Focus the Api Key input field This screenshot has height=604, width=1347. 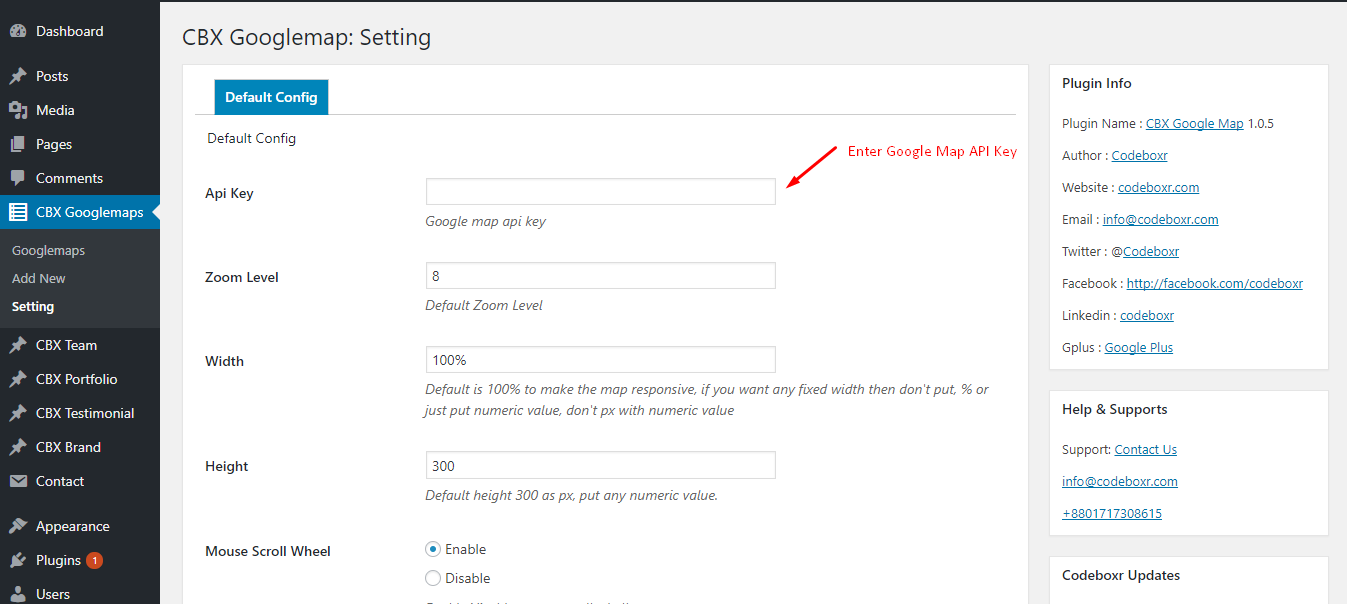pos(600,191)
